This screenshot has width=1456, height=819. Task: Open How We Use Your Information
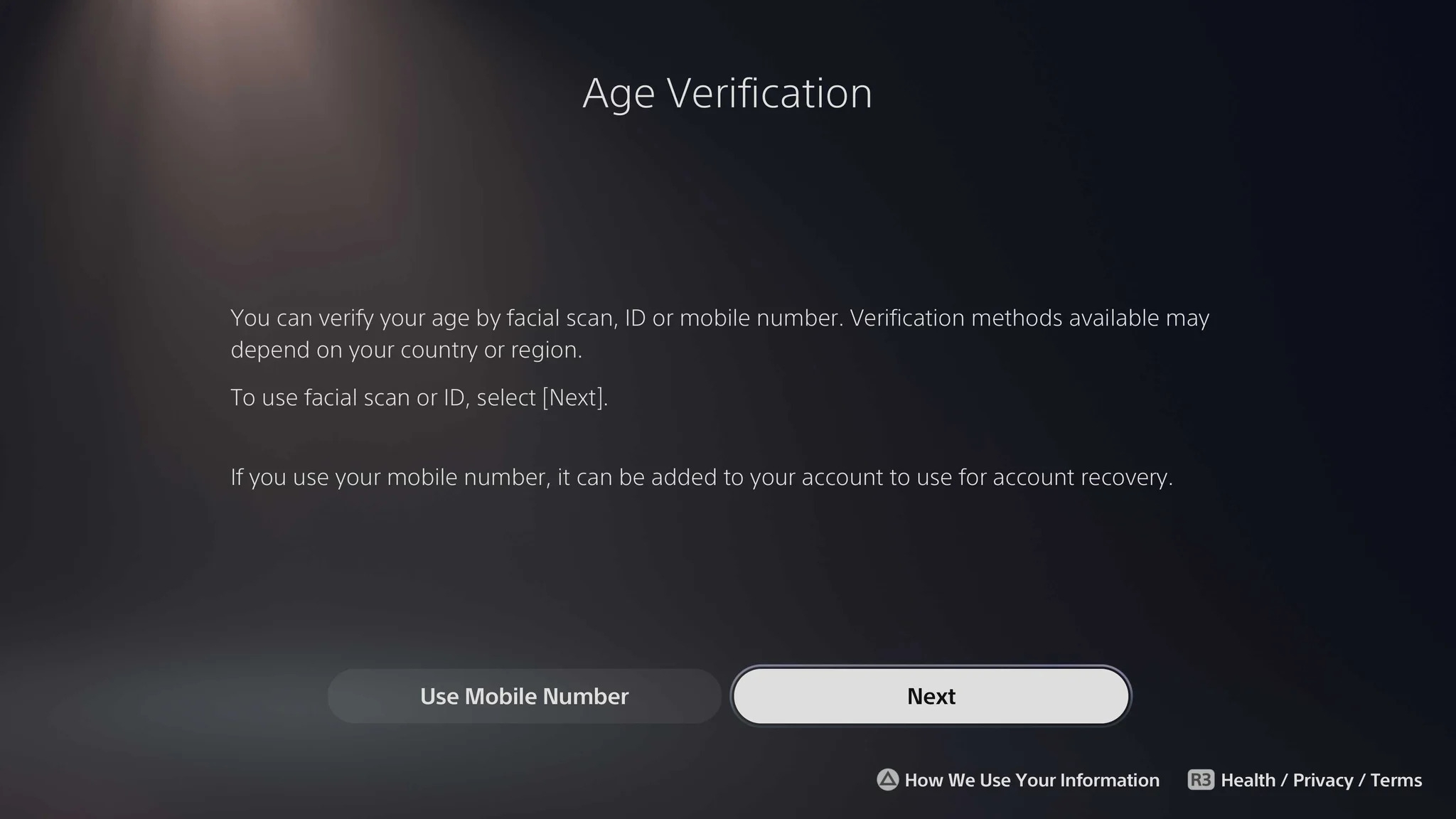[1032, 780]
